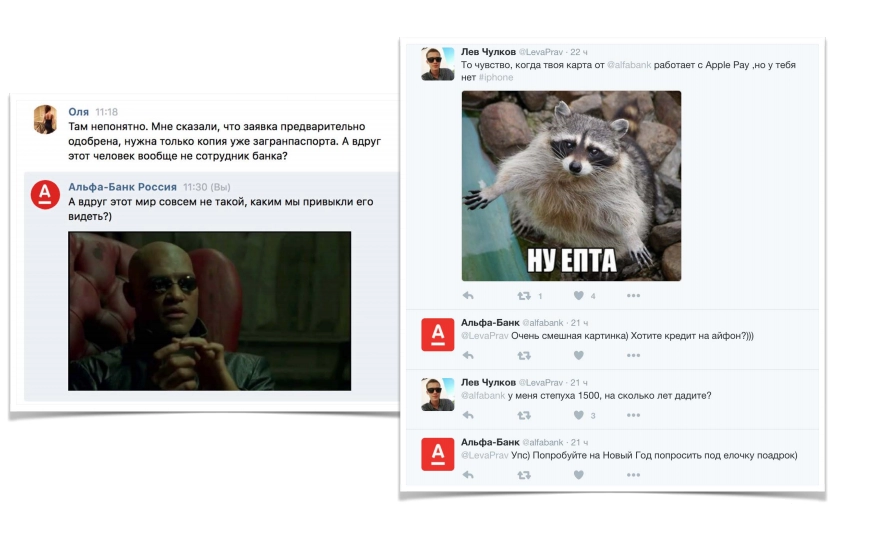The width and height of the screenshot is (874, 544).
Task: Click @alfabank mention in степуха tweet
Action: 483,395
